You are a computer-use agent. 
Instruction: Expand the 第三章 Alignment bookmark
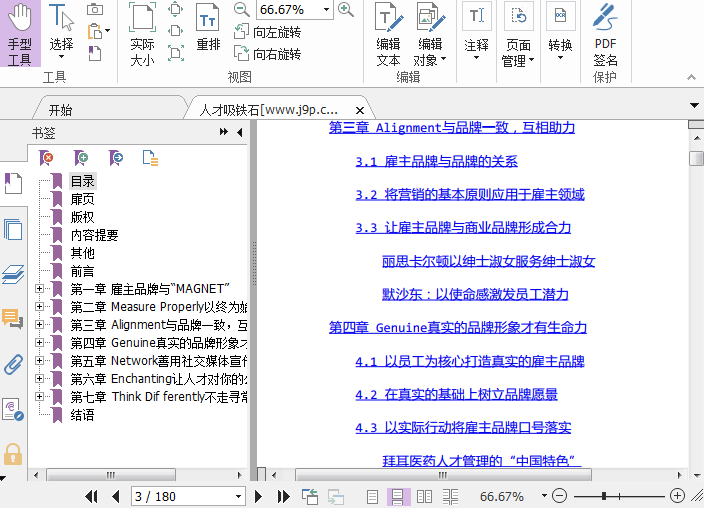[40, 324]
